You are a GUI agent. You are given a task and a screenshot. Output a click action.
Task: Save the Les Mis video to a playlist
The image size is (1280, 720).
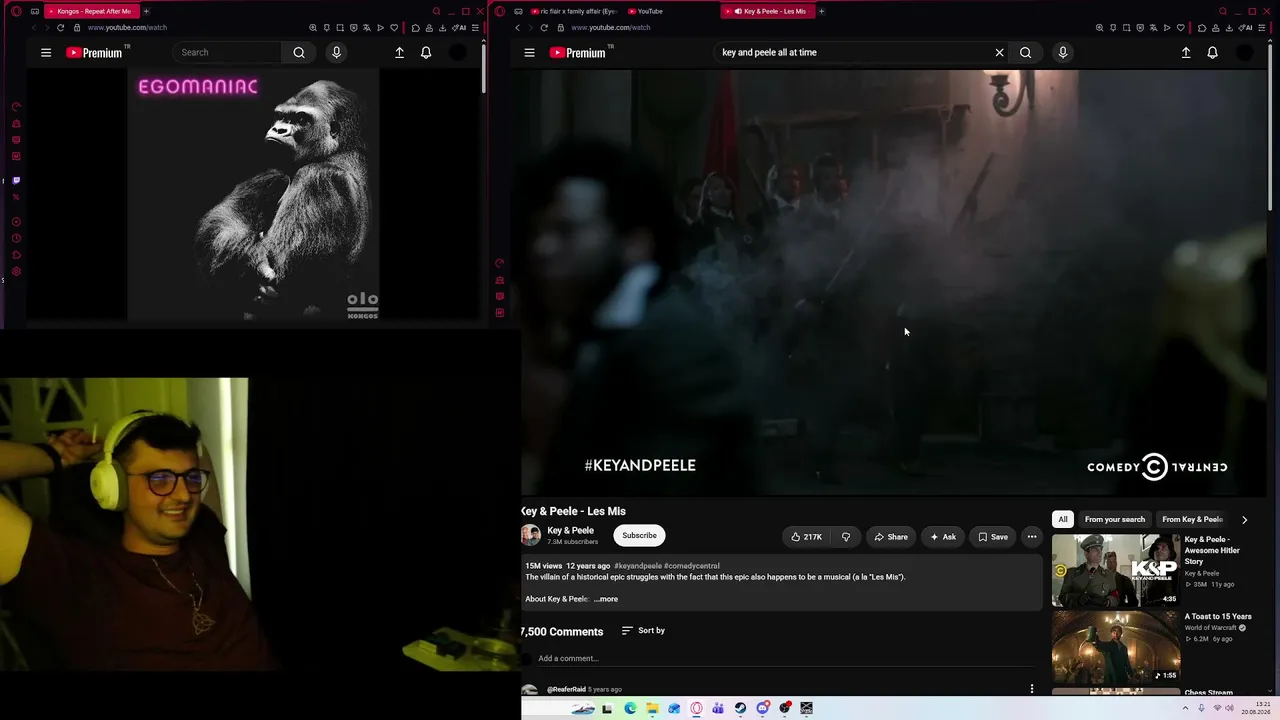click(x=993, y=537)
